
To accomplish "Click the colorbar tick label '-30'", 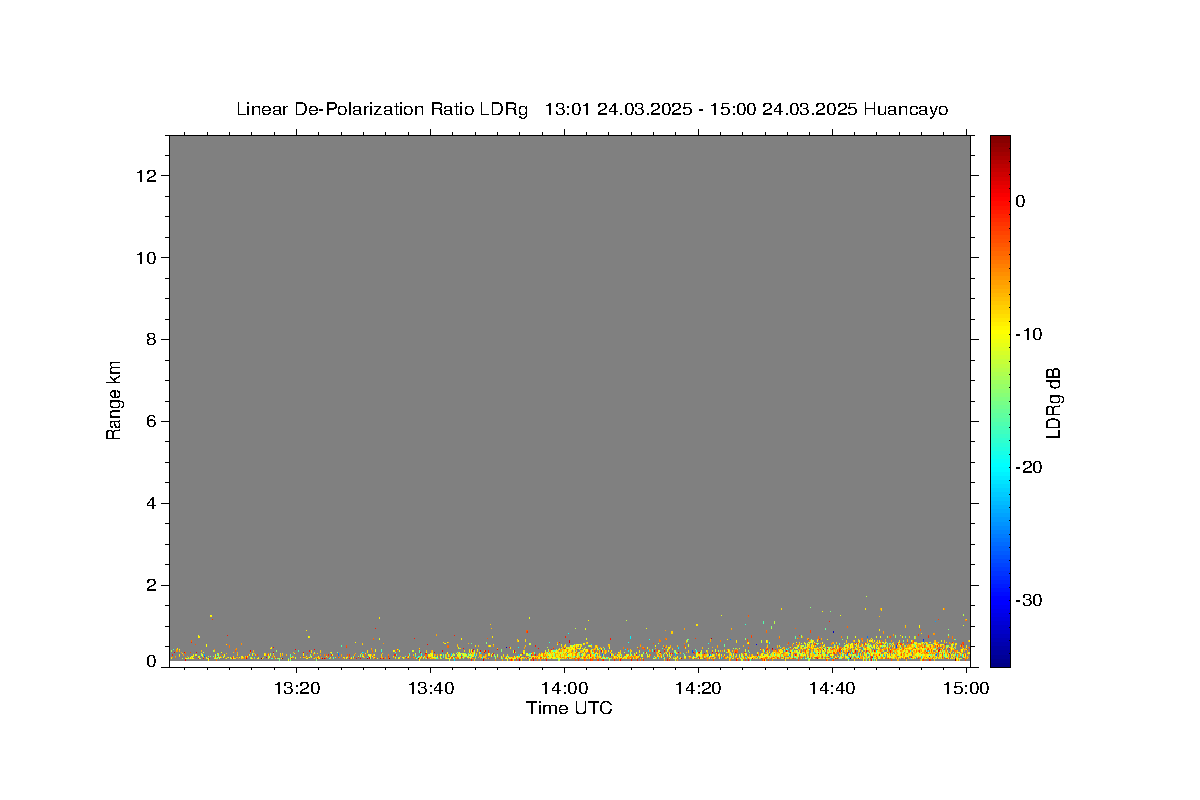I will 1030,600.
